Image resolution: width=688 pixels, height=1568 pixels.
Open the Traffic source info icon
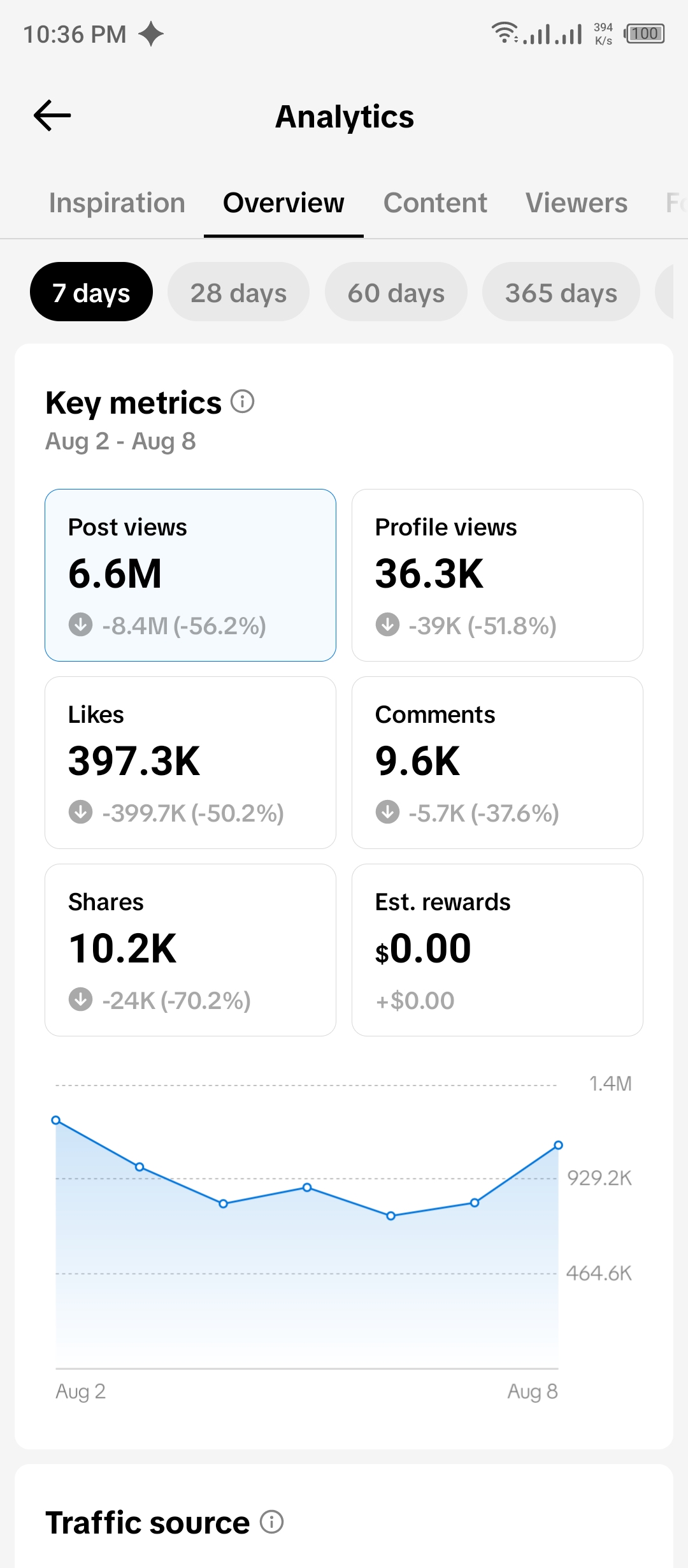271,1522
